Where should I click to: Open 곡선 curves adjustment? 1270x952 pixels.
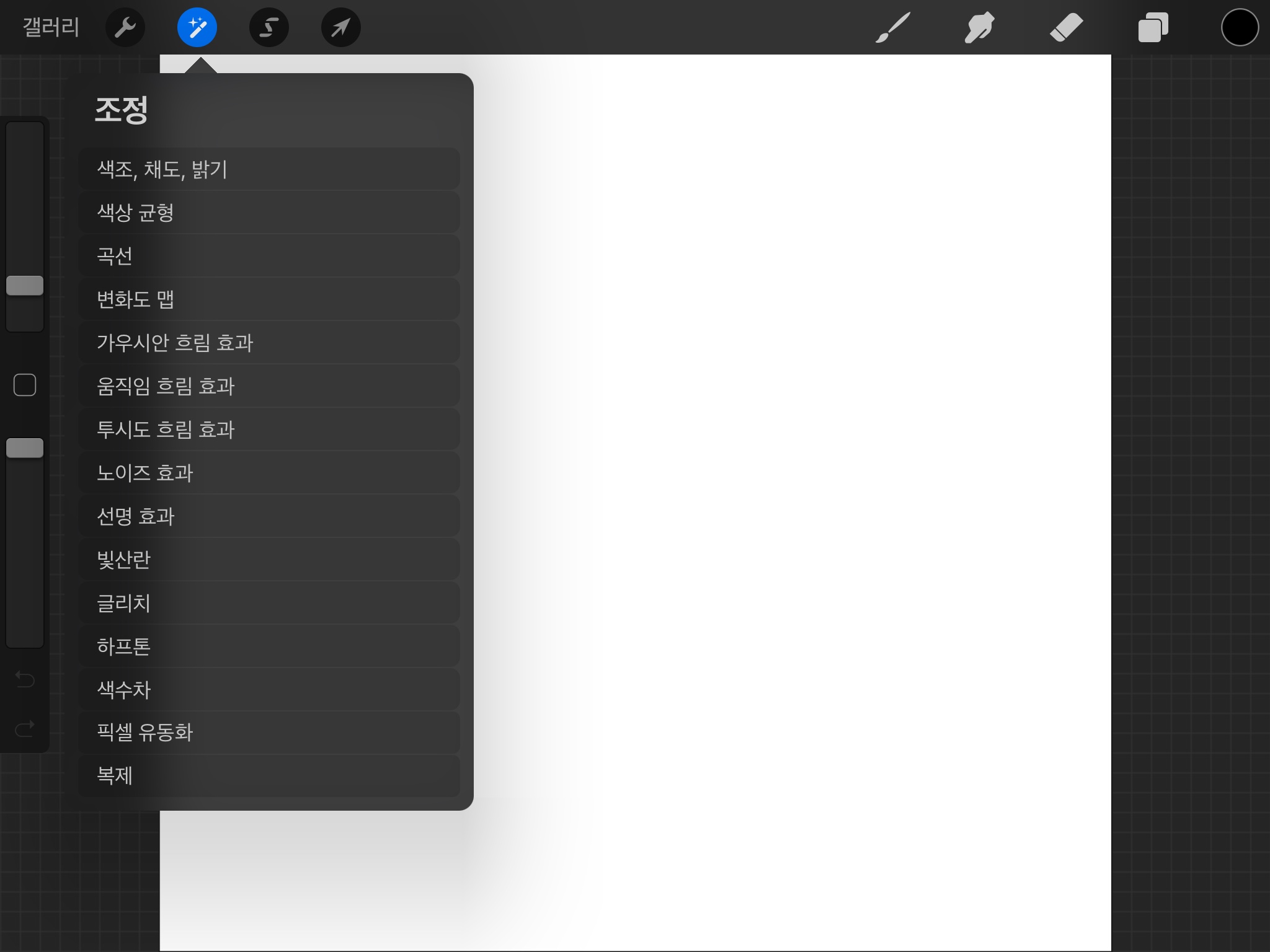click(269, 256)
